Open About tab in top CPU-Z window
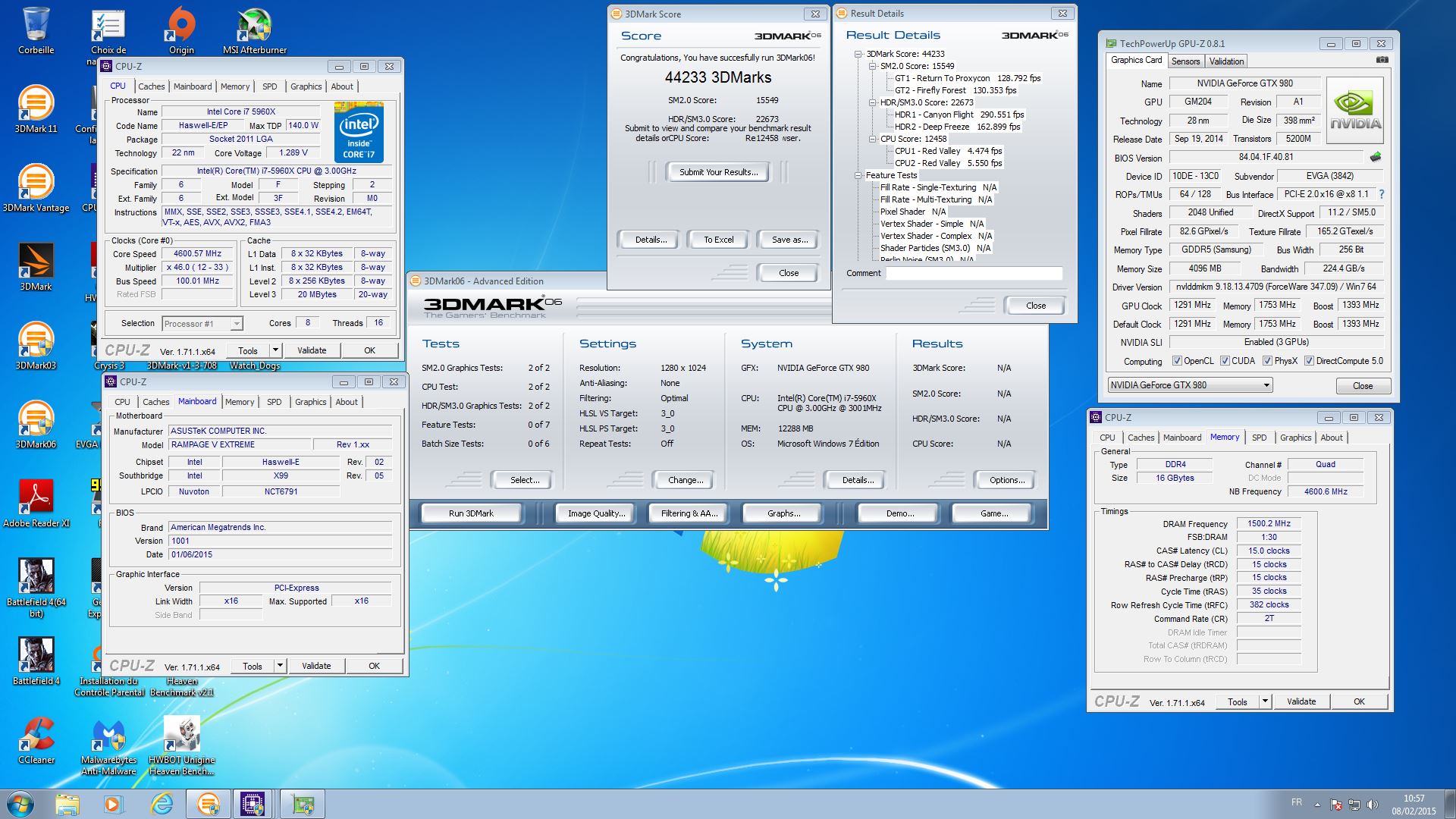Image resolution: width=1456 pixels, height=819 pixels. point(342,86)
